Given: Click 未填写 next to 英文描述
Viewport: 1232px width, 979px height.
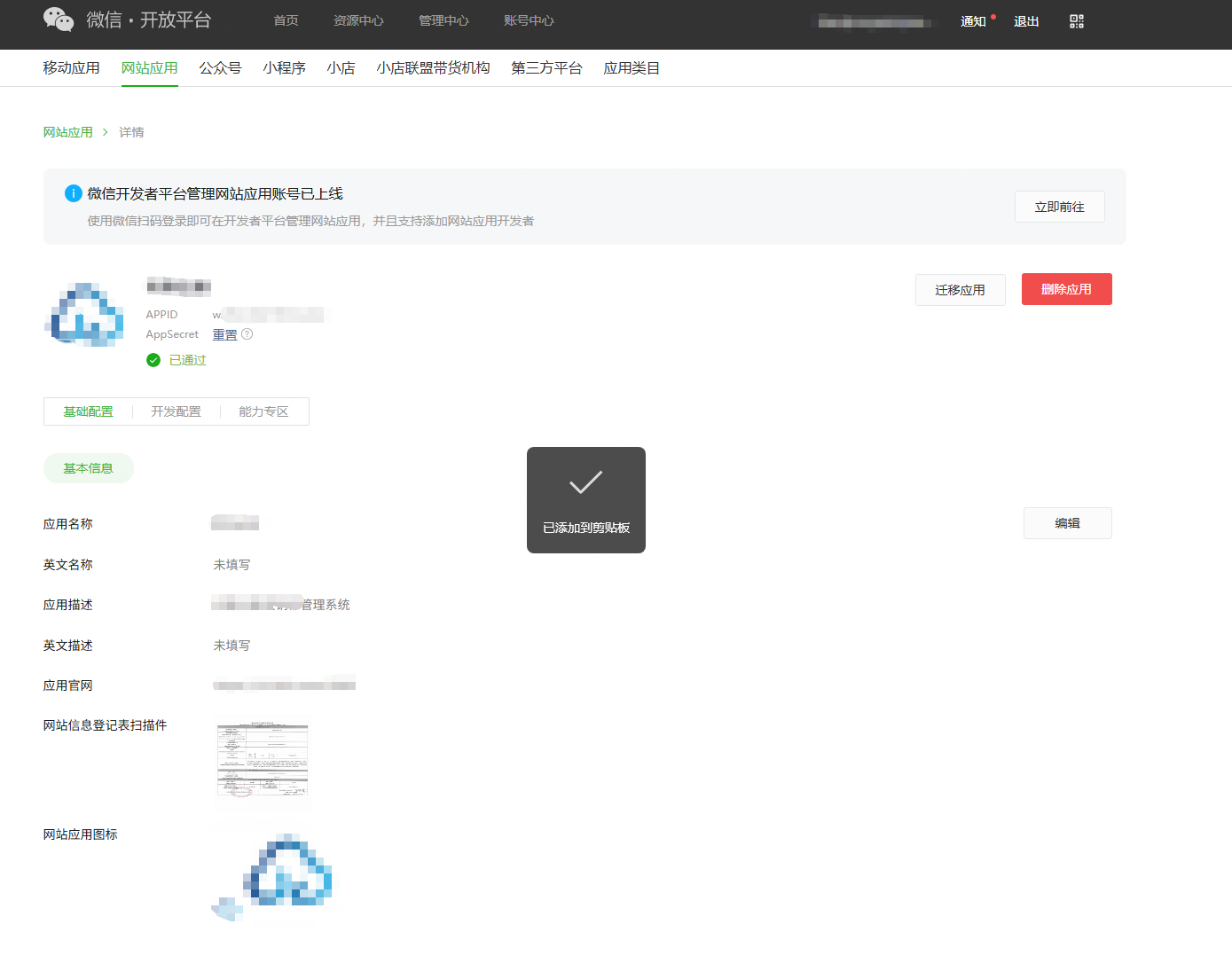Looking at the screenshot, I should 231,646.
